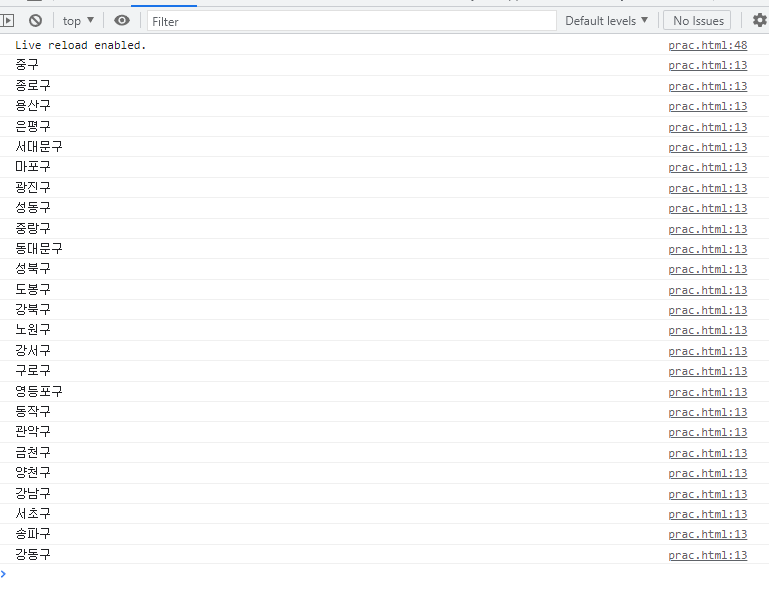This screenshot has width=769, height=598.
Task: Open prac.html:13 link beside 도봉구
Action: (x=708, y=290)
